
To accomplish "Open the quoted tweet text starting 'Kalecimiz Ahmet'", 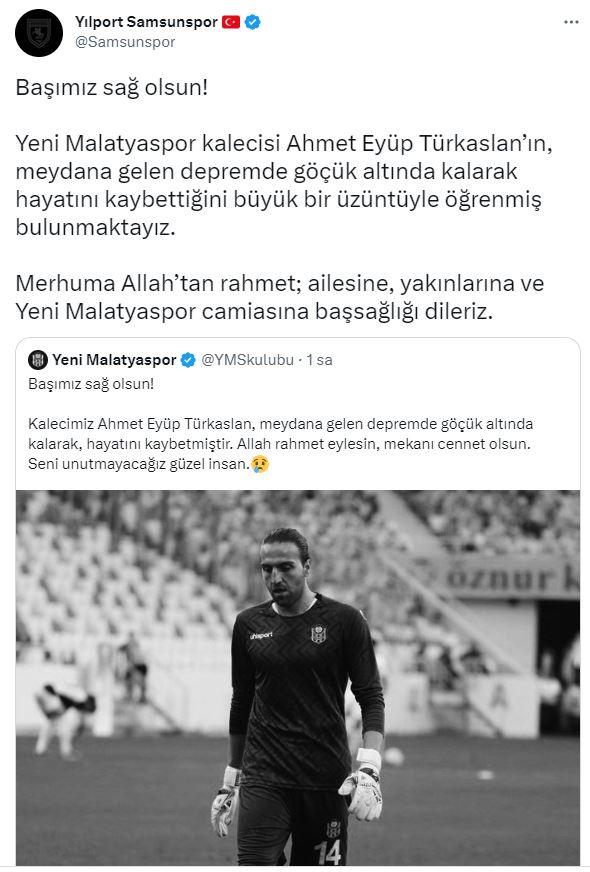I will tap(281, 444).
